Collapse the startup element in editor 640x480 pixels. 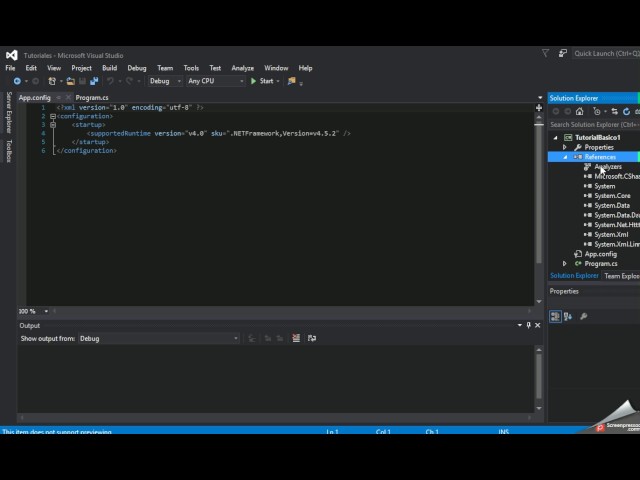[53, 125]
